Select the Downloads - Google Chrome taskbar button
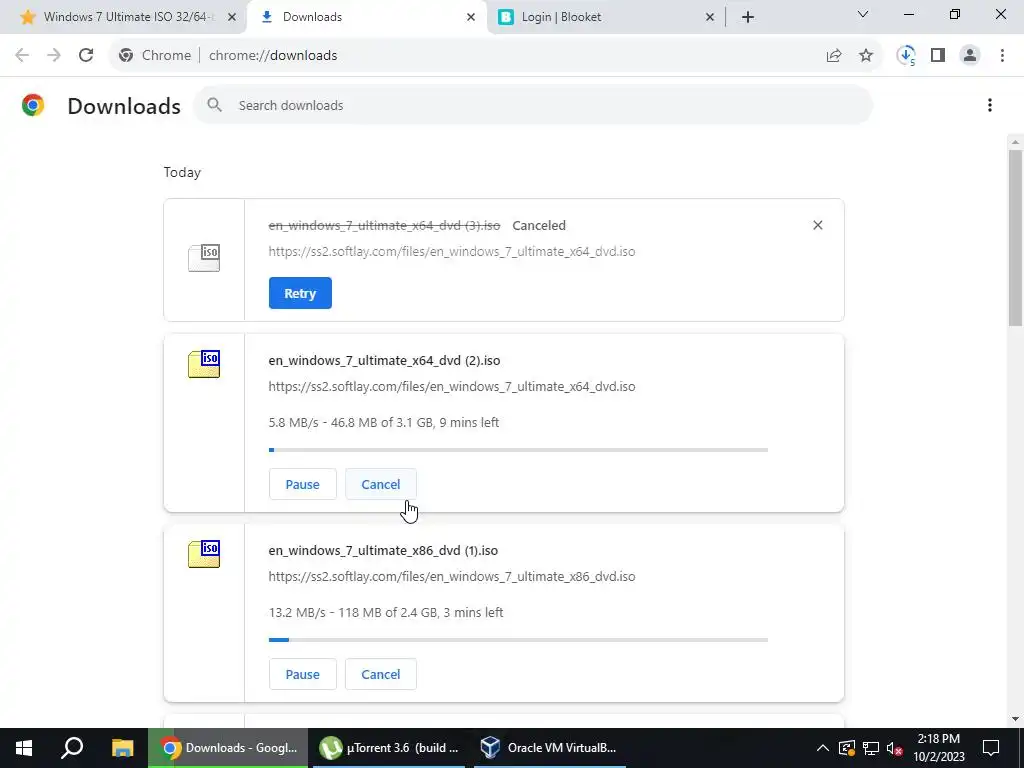 [x=229, y=748]
